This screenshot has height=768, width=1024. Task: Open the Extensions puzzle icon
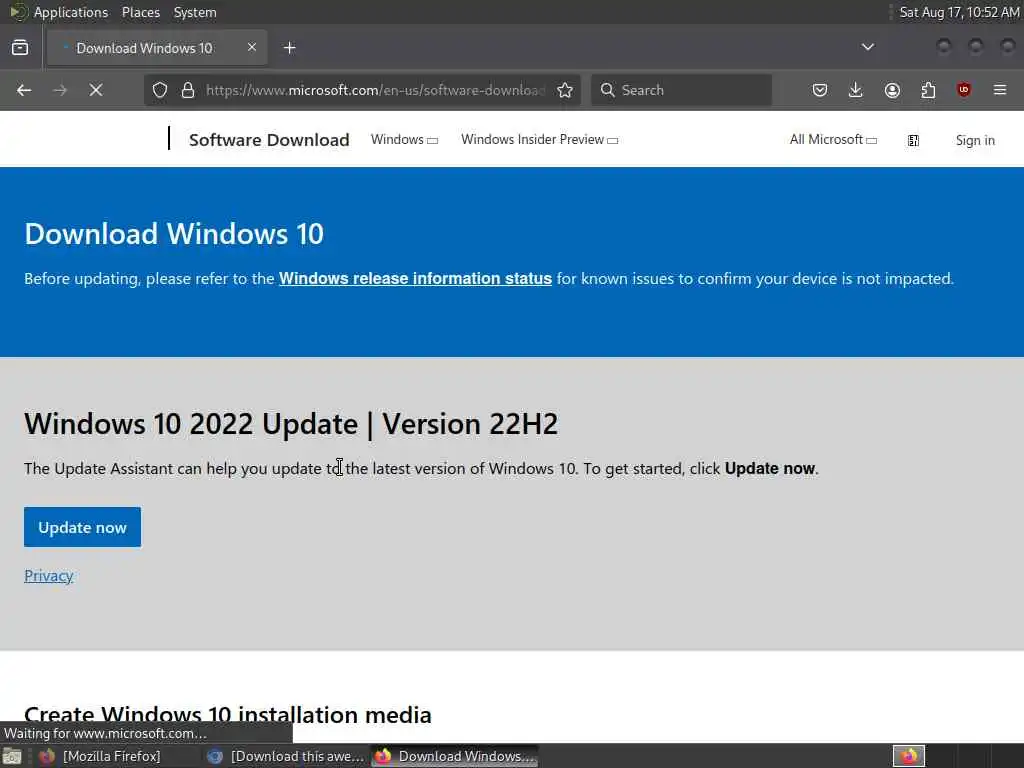[928, 90]
